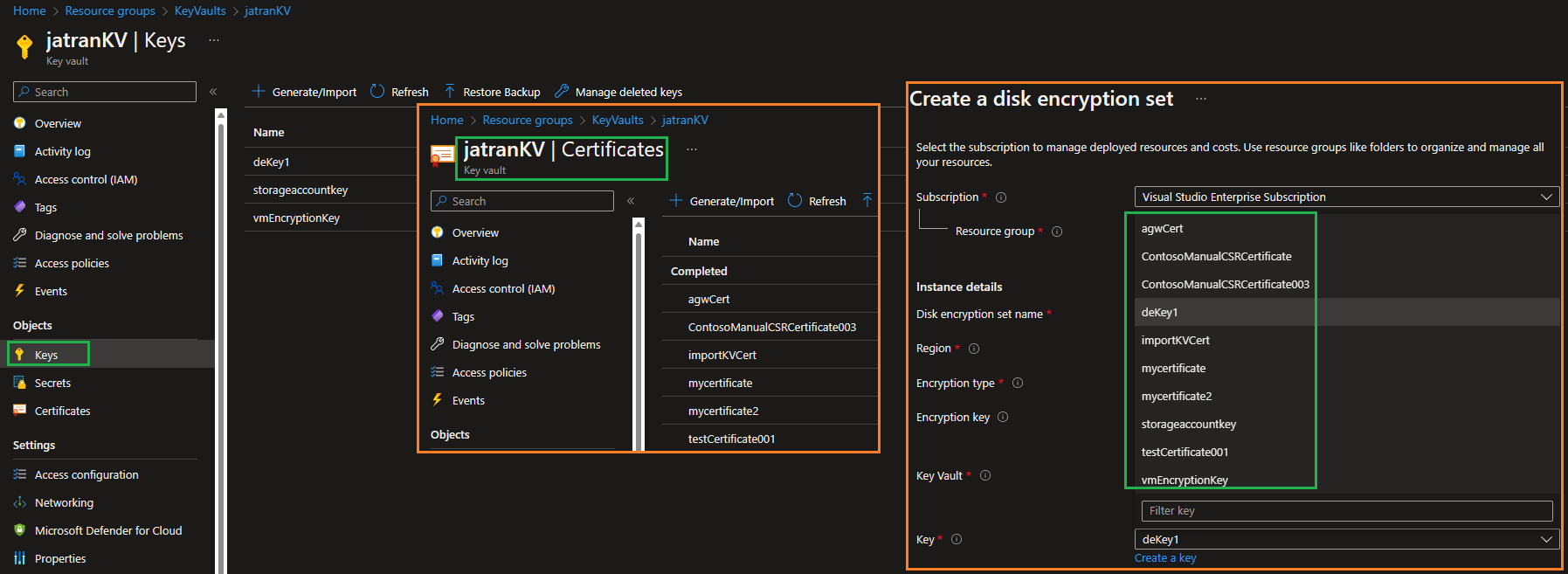The width and height of the screenshot is (1568, 574).
Task: Show info for Key Vault field
Action: [x=985, y=475]
